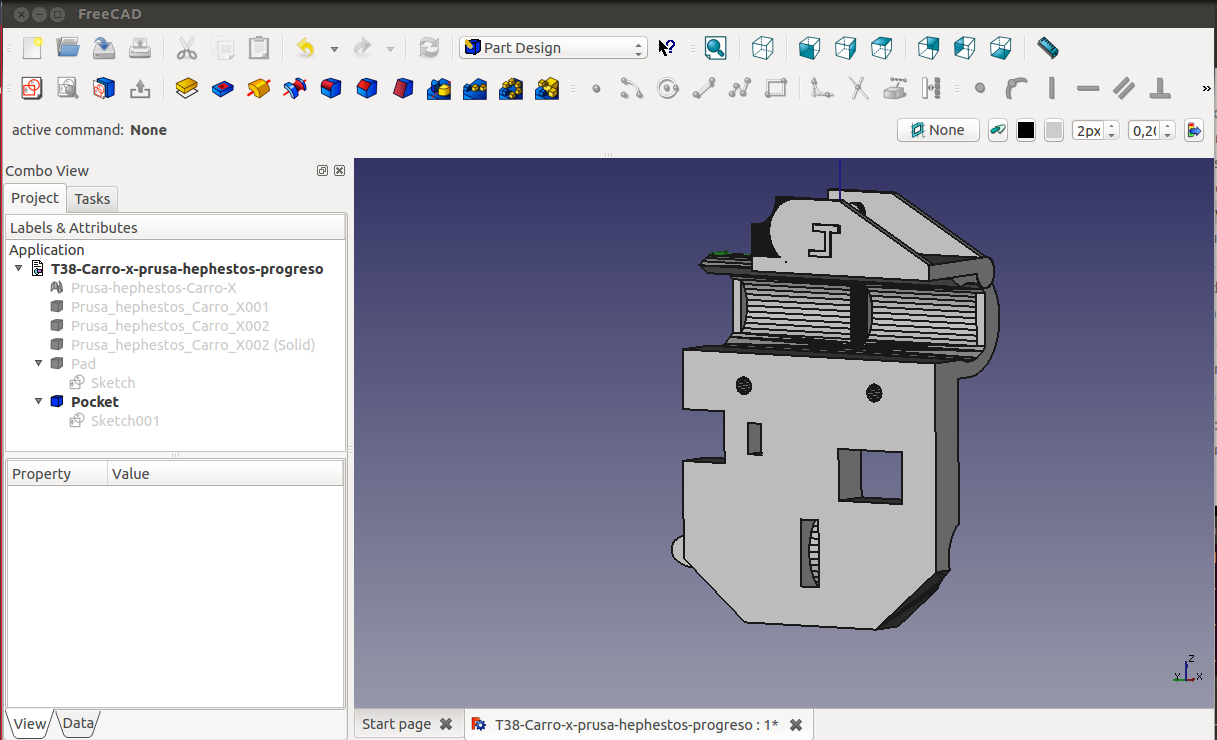Viewport: 1217px width, 740px height.
Task: Switch to the axonometric view
Action: point(763,48)
